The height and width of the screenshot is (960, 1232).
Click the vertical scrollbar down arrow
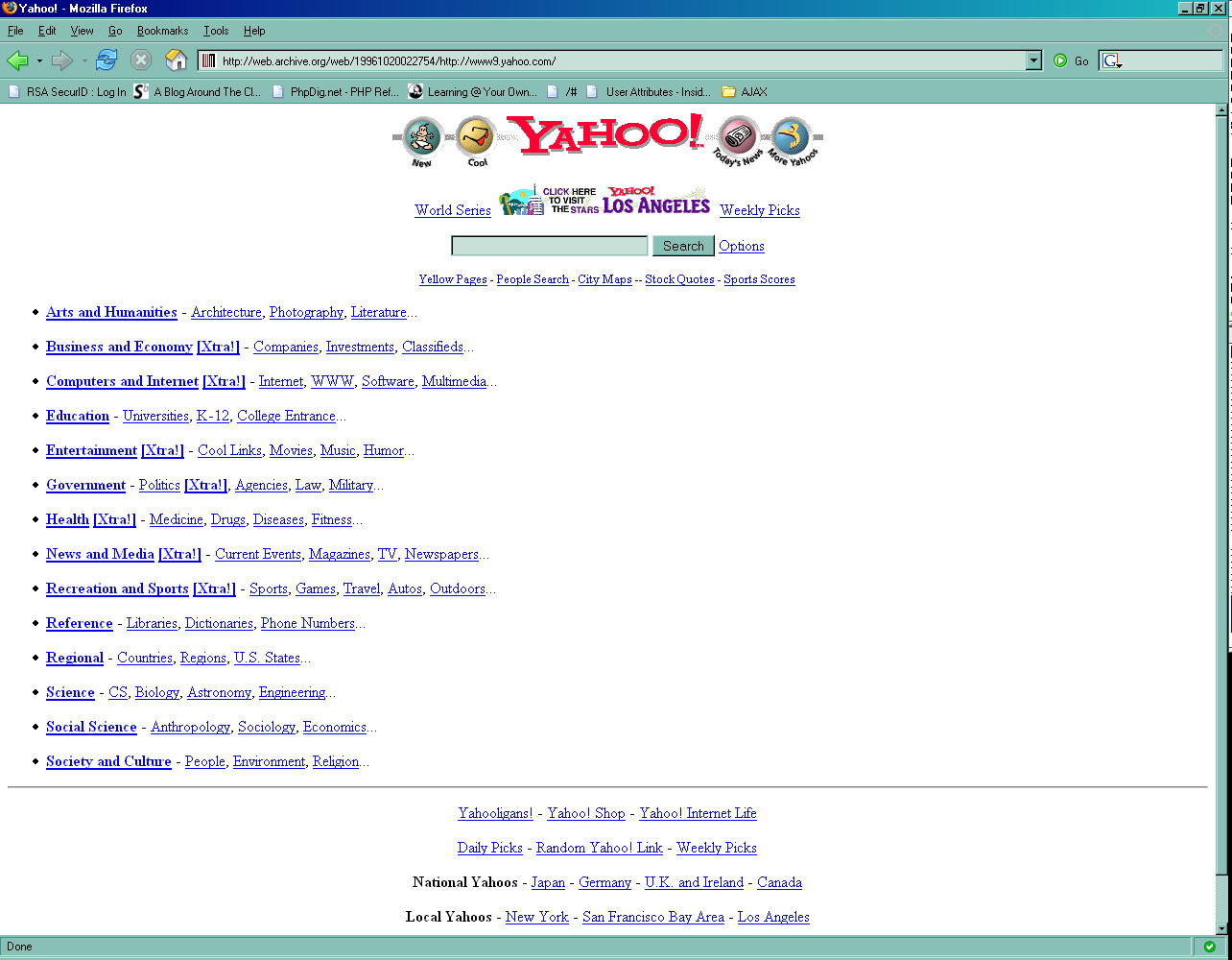click(x=1221, y=927)
